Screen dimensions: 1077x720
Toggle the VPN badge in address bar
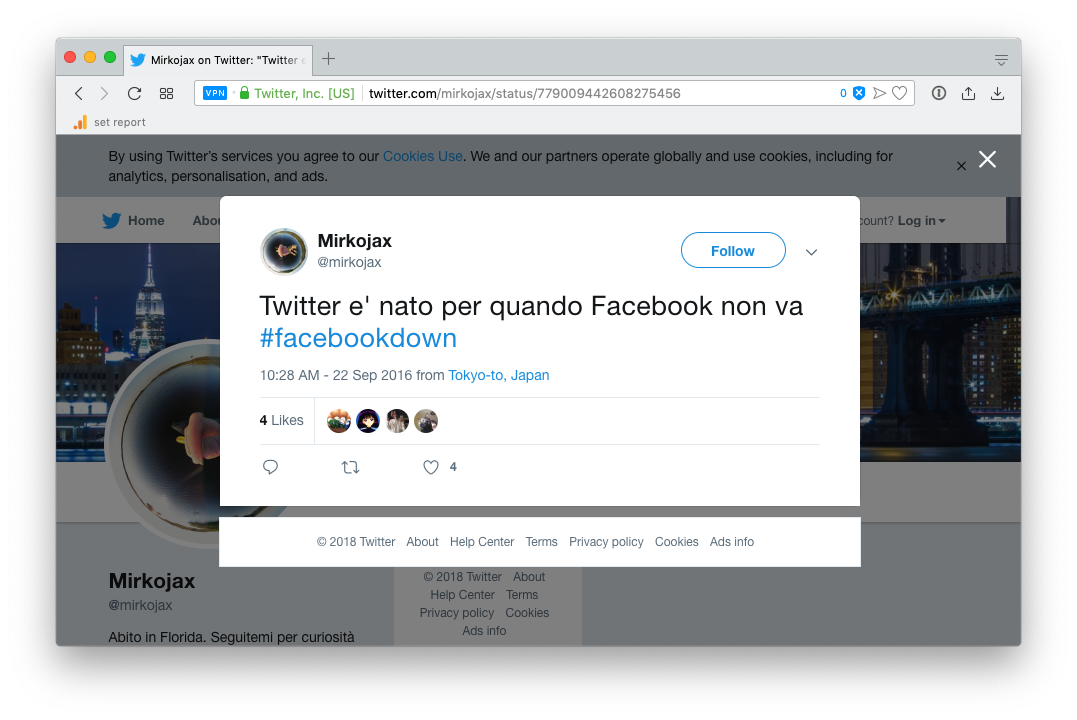[215, 93]
